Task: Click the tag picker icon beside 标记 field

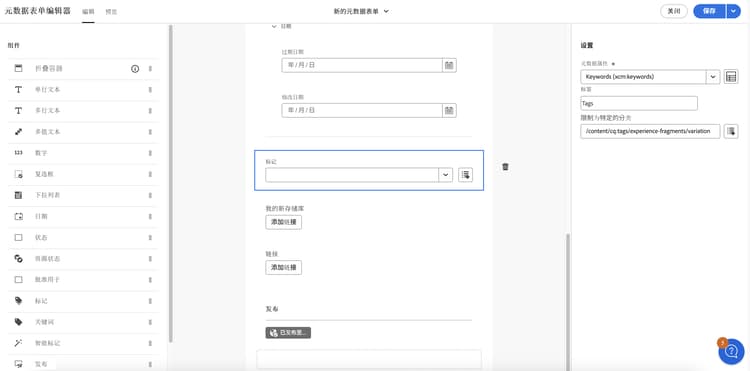Action: coord(465,175)
